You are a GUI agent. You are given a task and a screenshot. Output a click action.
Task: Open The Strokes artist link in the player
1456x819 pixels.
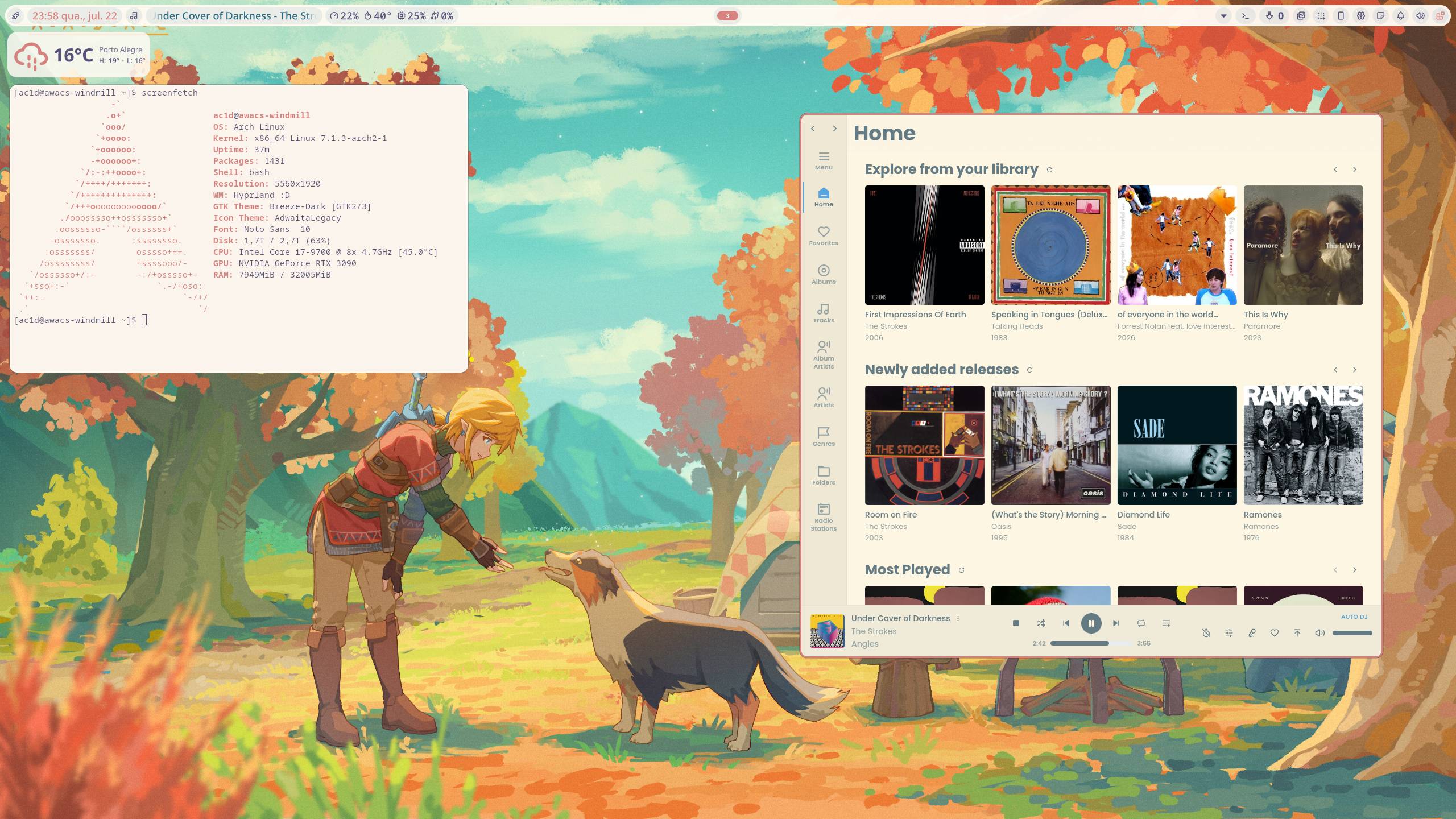click(874, 631)
